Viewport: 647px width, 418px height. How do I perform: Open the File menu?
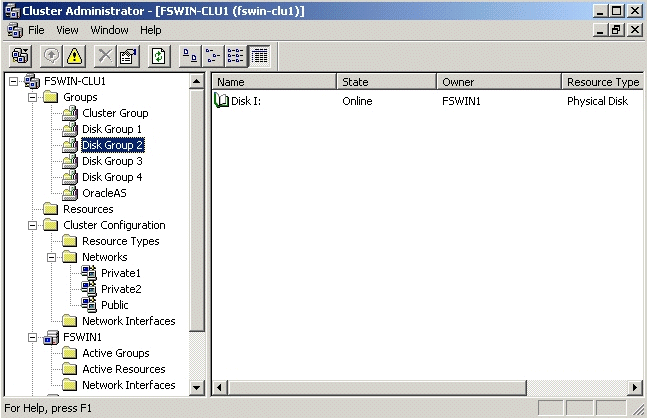(x=36, y=30)
